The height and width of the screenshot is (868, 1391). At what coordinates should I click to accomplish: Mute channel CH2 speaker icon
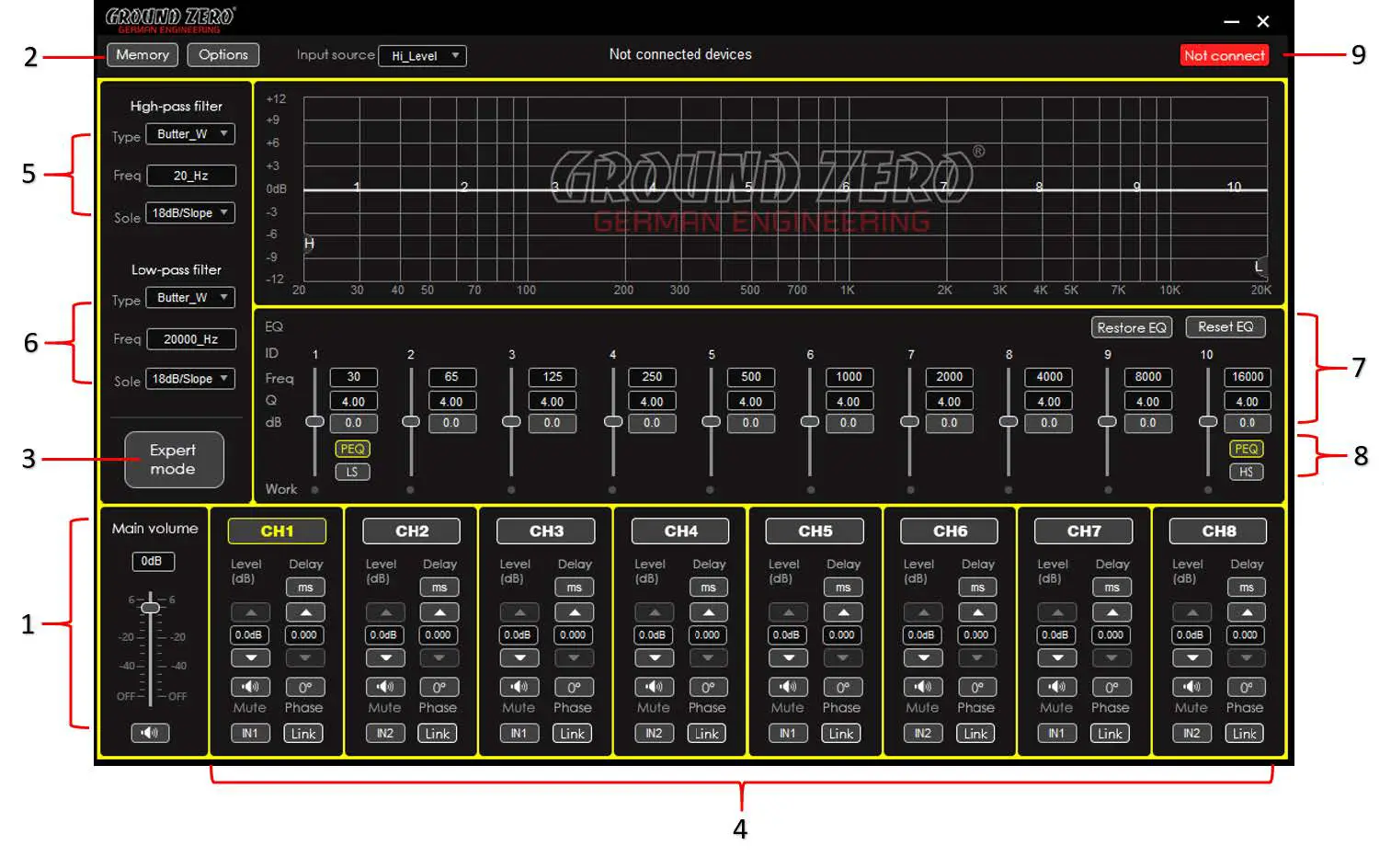(x=385, y=687)
